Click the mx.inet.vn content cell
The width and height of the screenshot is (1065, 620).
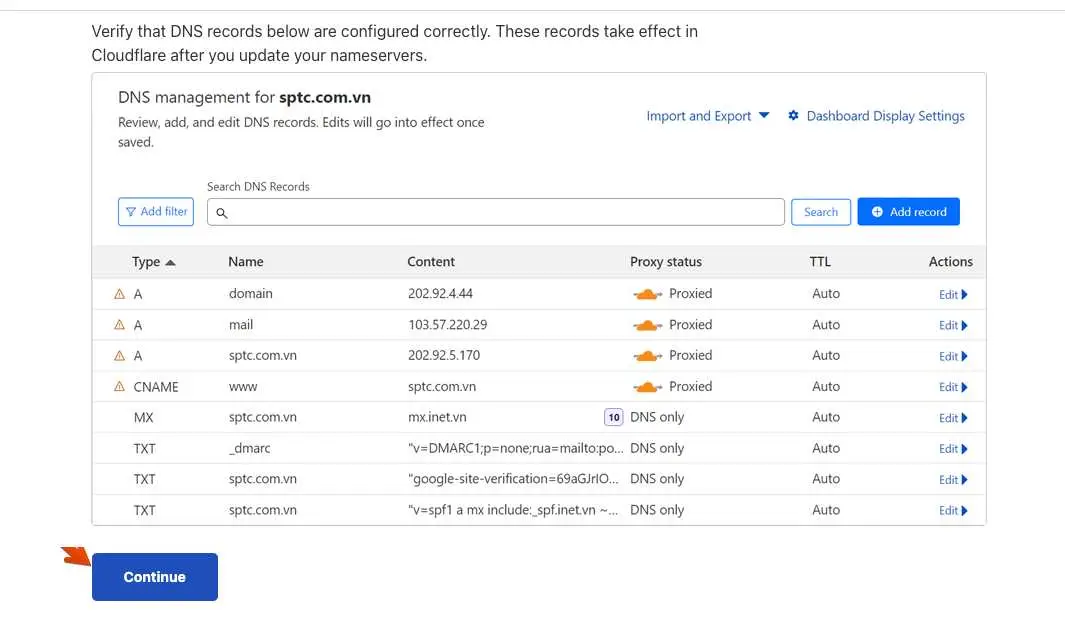pyautogui.click(x=437, y=417)
